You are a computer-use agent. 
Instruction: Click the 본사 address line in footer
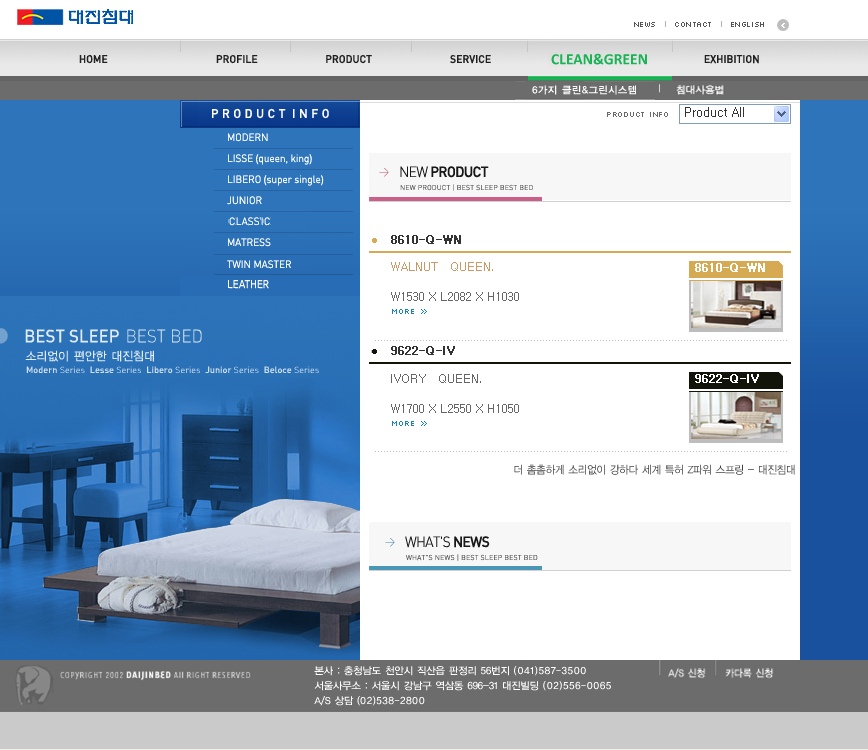(450, 671)
